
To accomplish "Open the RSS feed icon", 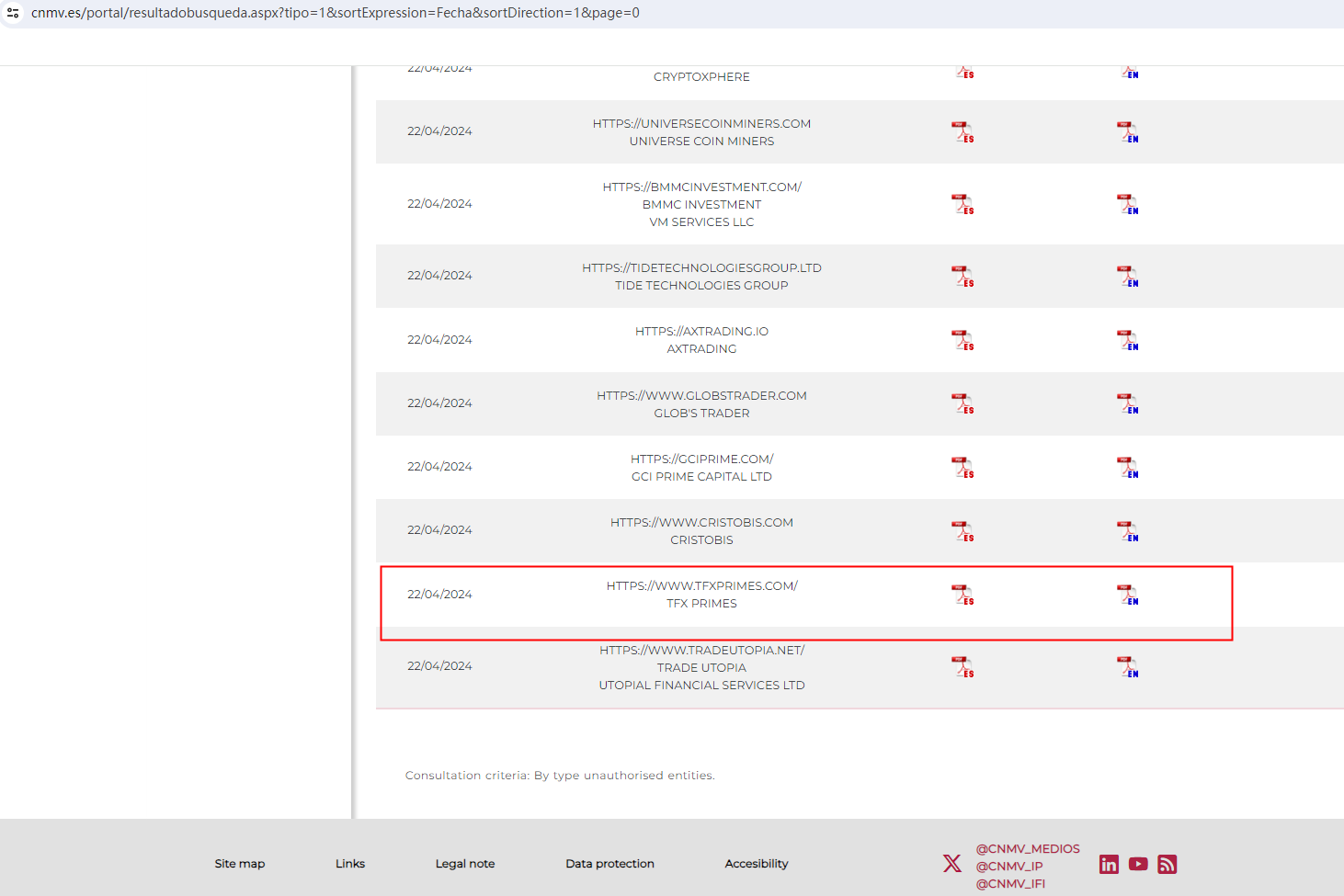I will [x=1167, y=864].
